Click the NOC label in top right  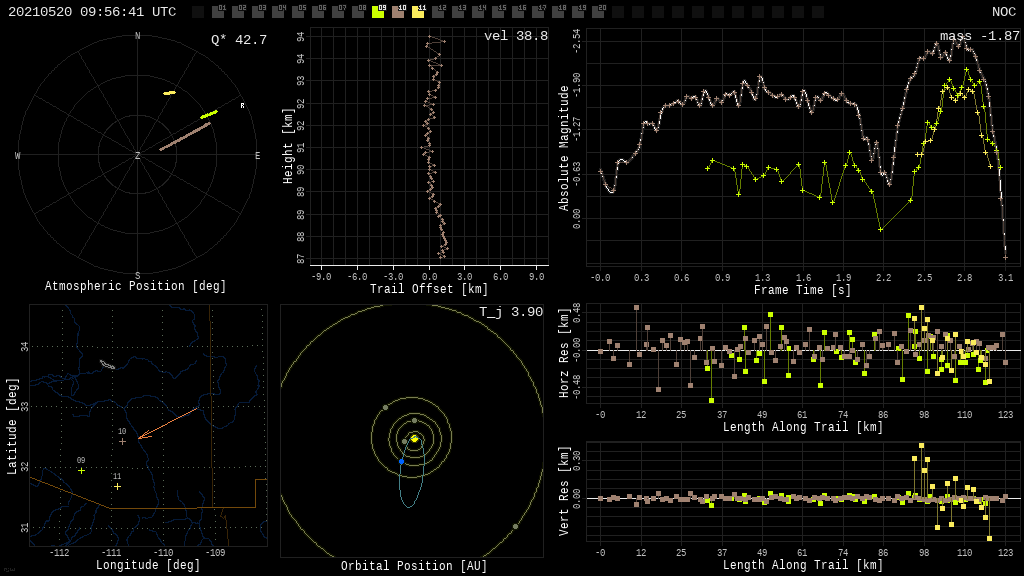(1003, 12)
